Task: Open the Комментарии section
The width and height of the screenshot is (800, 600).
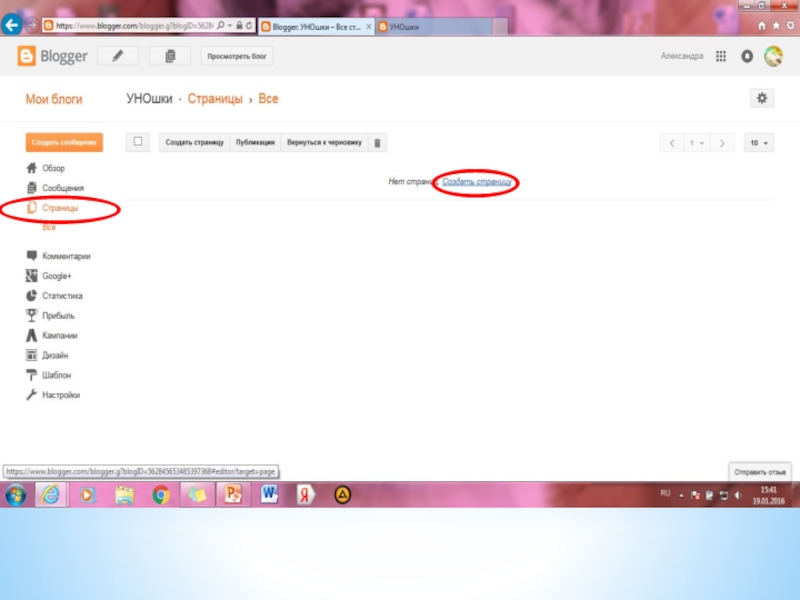Action: [x=66, y=256]
